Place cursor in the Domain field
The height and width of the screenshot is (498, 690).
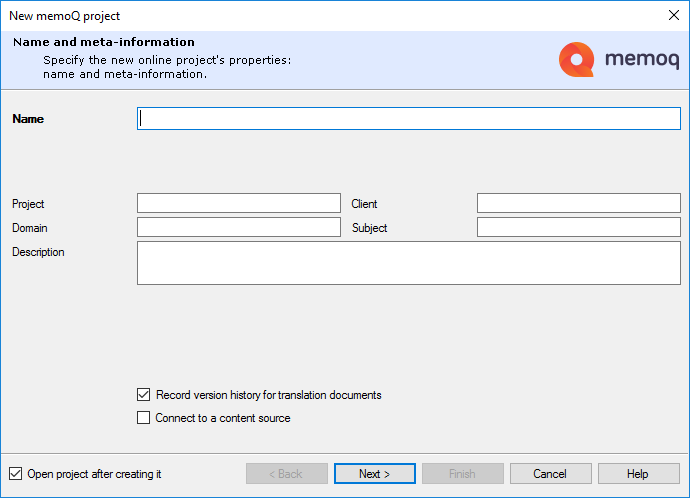[x=238, y=228]
